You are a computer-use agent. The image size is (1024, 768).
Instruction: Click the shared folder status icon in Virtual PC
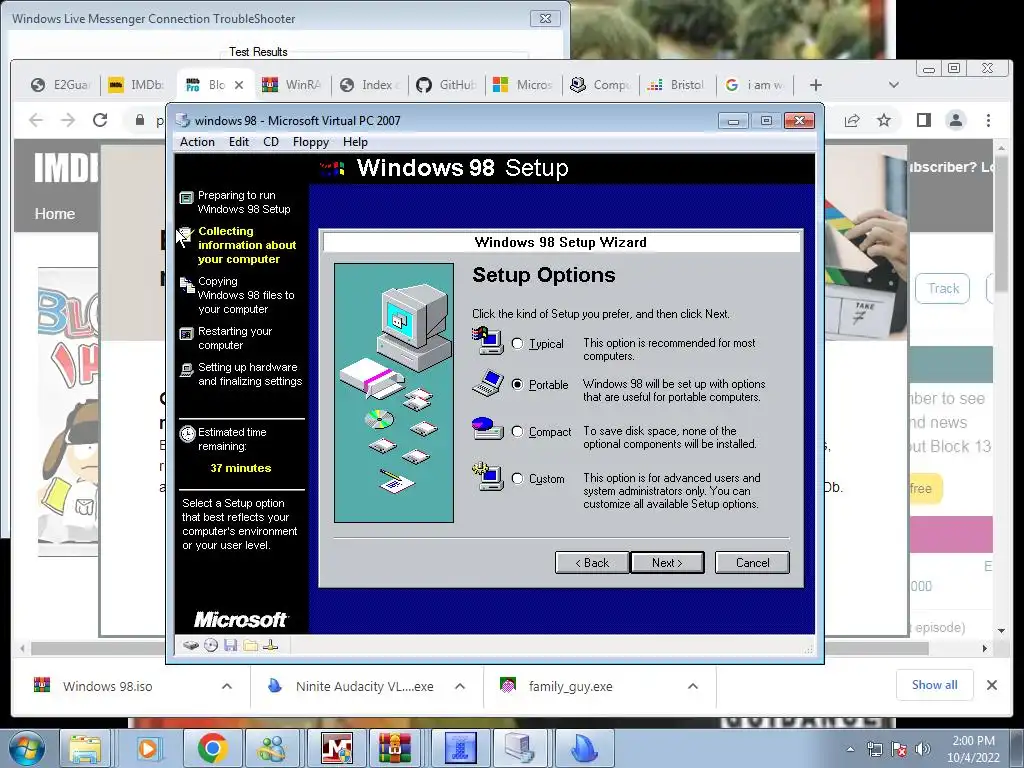(x=250, y=646)
